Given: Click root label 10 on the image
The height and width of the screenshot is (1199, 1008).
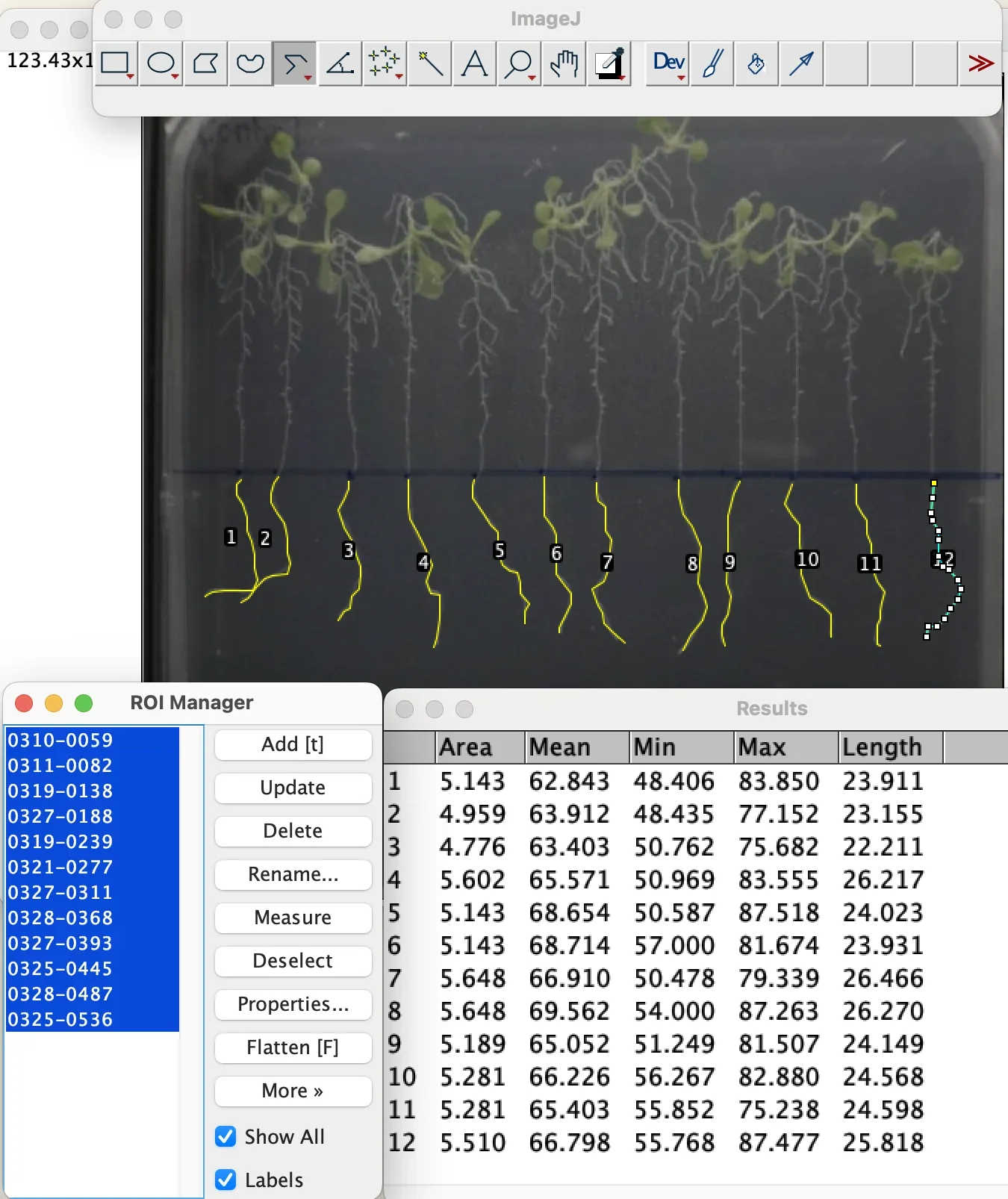Looking at the screenshot, I should (x=808, y=559).
